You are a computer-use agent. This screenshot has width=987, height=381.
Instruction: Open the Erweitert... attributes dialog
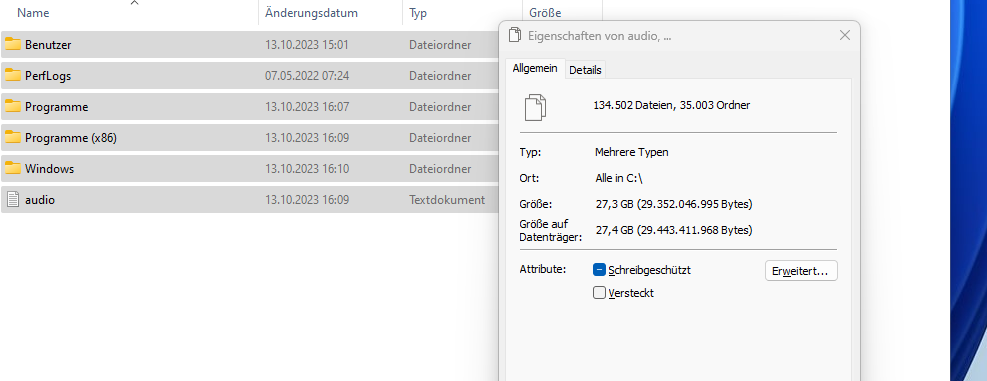pos(801,271)
